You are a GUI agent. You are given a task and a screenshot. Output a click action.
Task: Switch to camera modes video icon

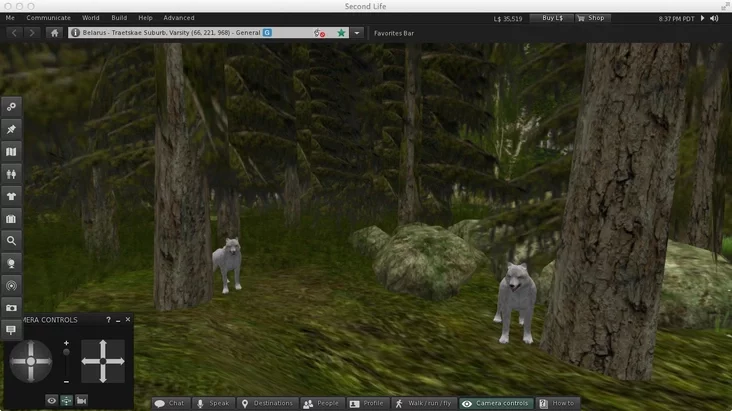click(82, 401)
